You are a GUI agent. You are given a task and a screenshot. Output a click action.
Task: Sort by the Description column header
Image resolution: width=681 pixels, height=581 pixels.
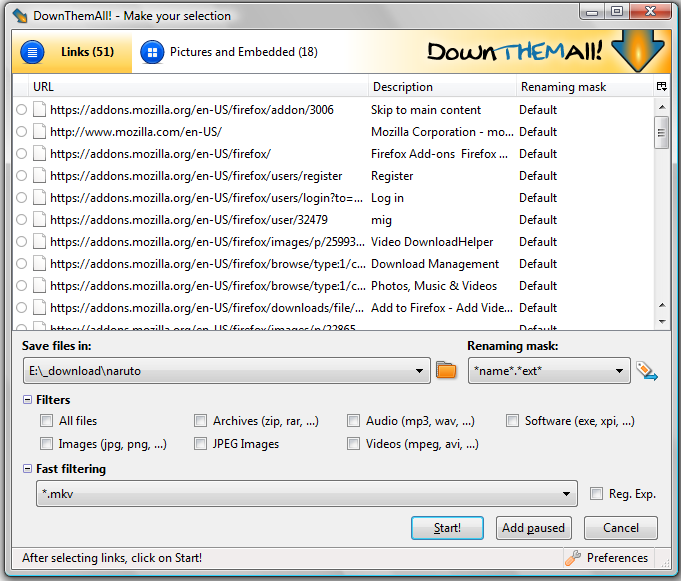tap(442, 86)
